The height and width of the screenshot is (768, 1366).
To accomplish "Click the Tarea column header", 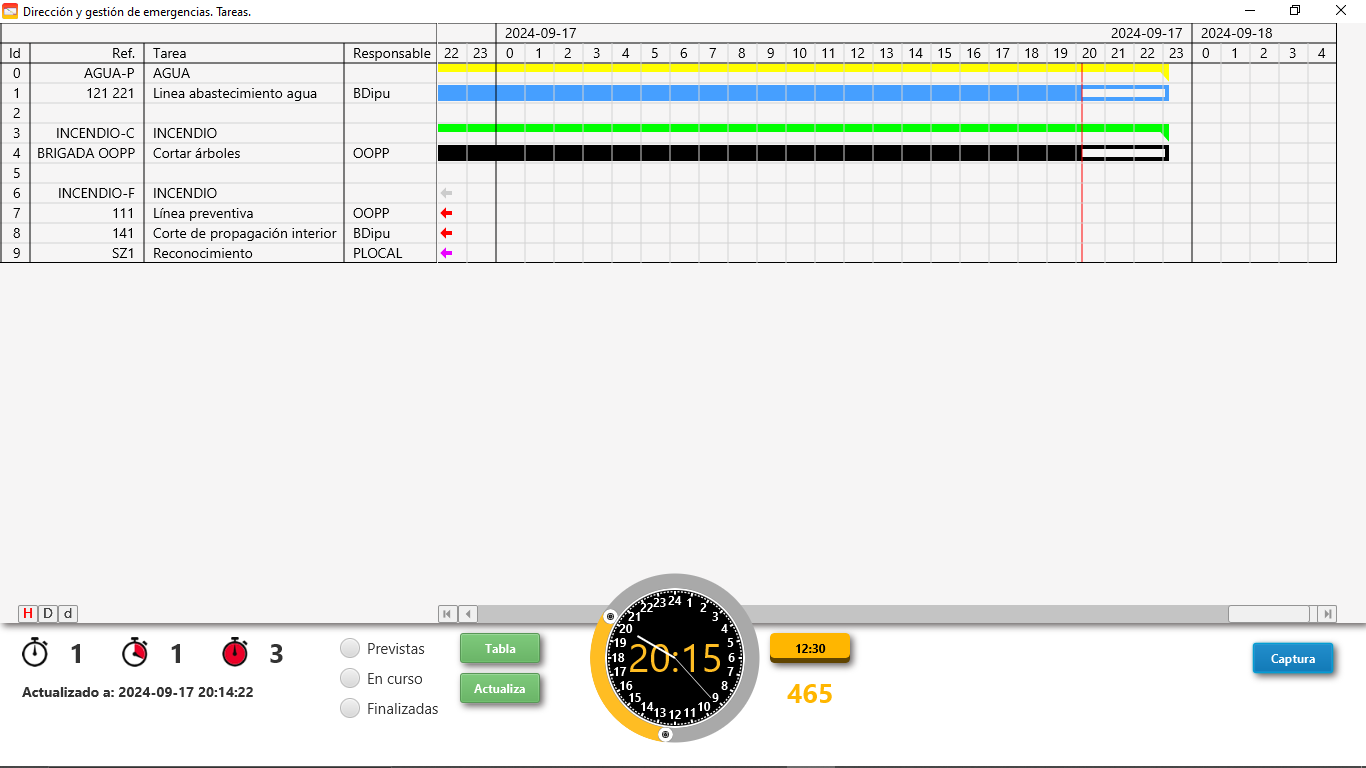I will [244, 53].
